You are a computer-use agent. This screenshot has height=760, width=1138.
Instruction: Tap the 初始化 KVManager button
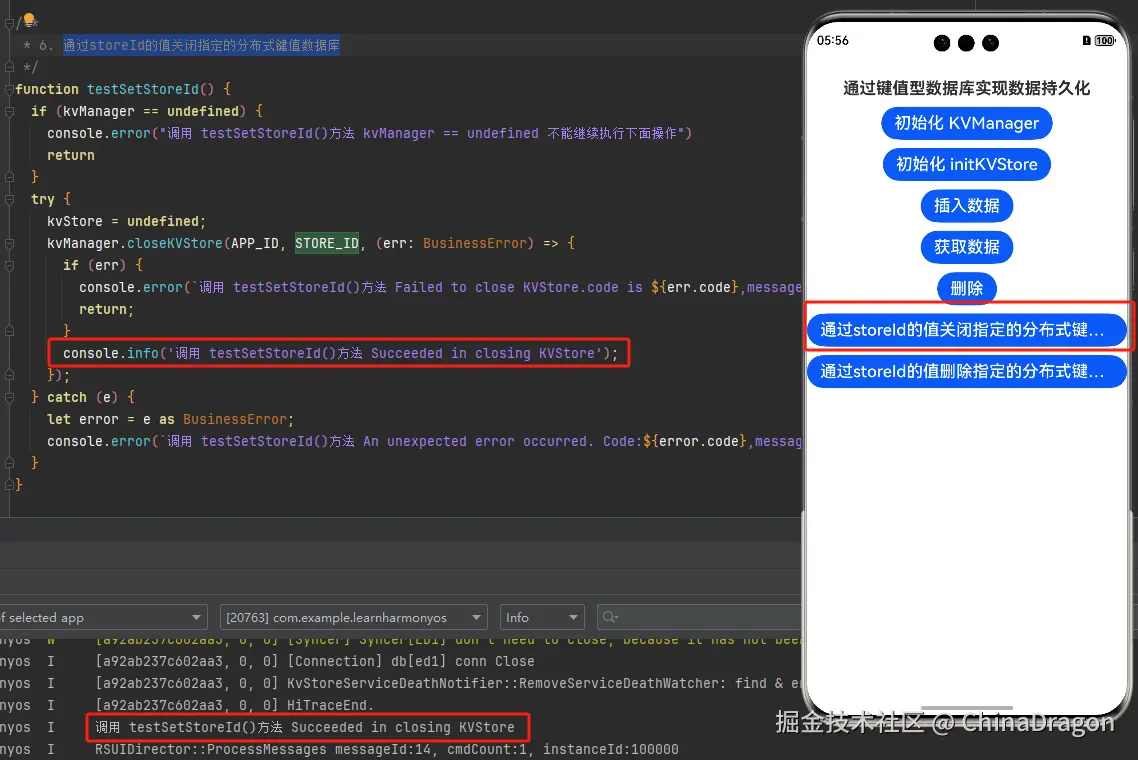(x=966, y=123)
